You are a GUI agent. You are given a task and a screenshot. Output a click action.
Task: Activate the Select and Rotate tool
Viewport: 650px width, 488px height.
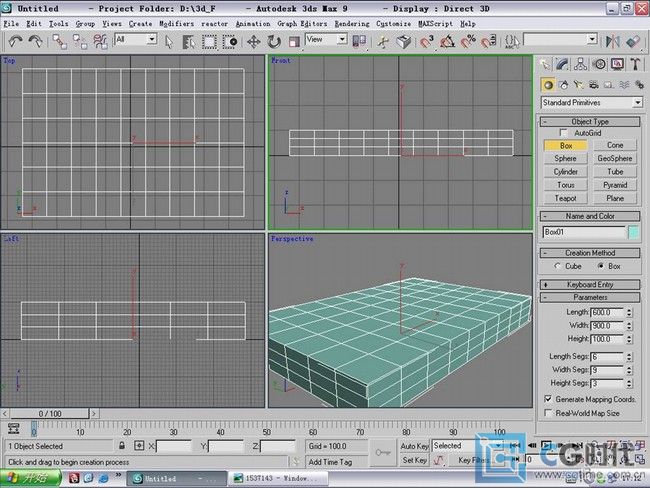[274, 42]
